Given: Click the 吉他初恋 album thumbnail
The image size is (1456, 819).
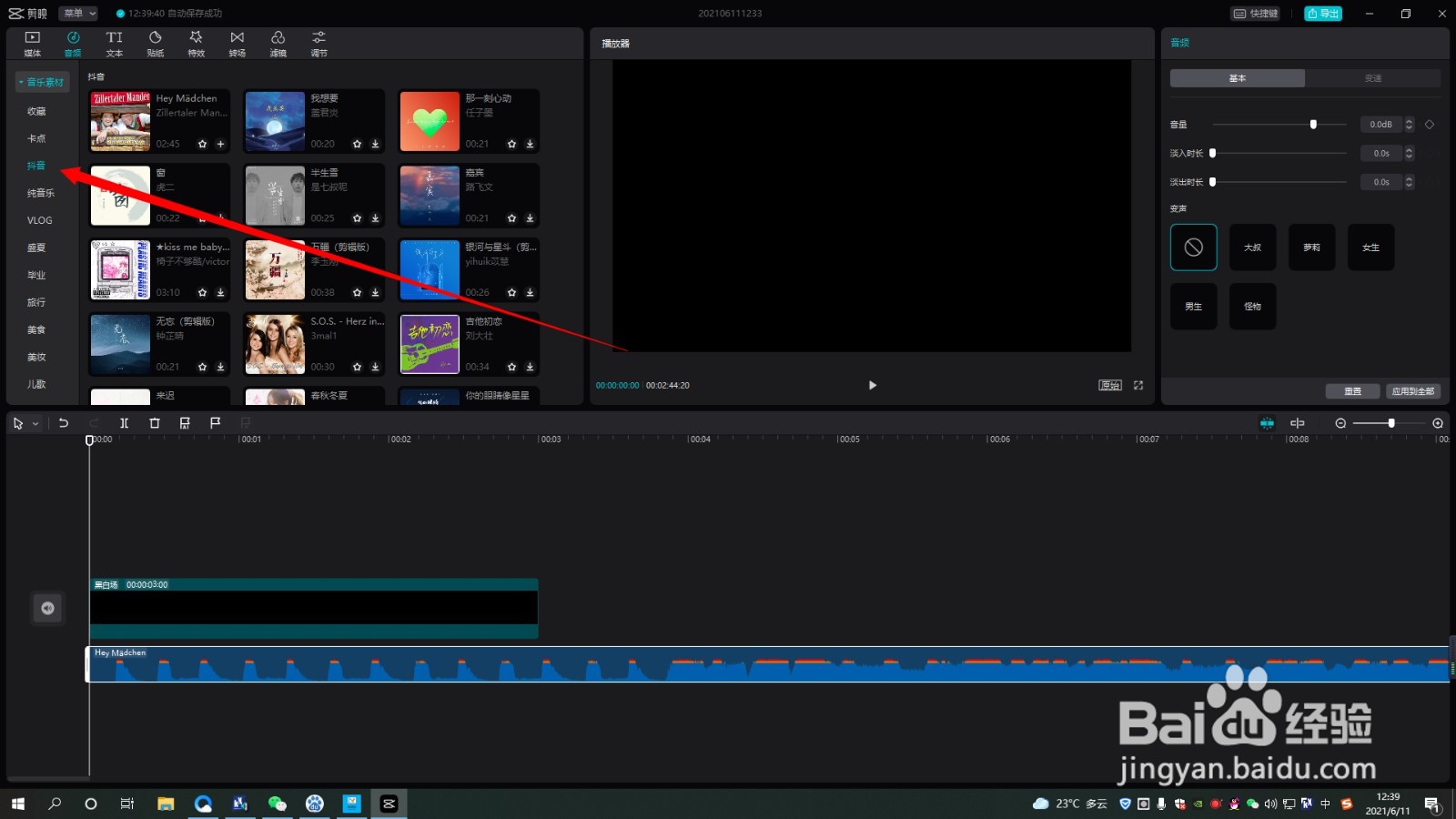Looking at the screenshot, I should click(430, 344).
